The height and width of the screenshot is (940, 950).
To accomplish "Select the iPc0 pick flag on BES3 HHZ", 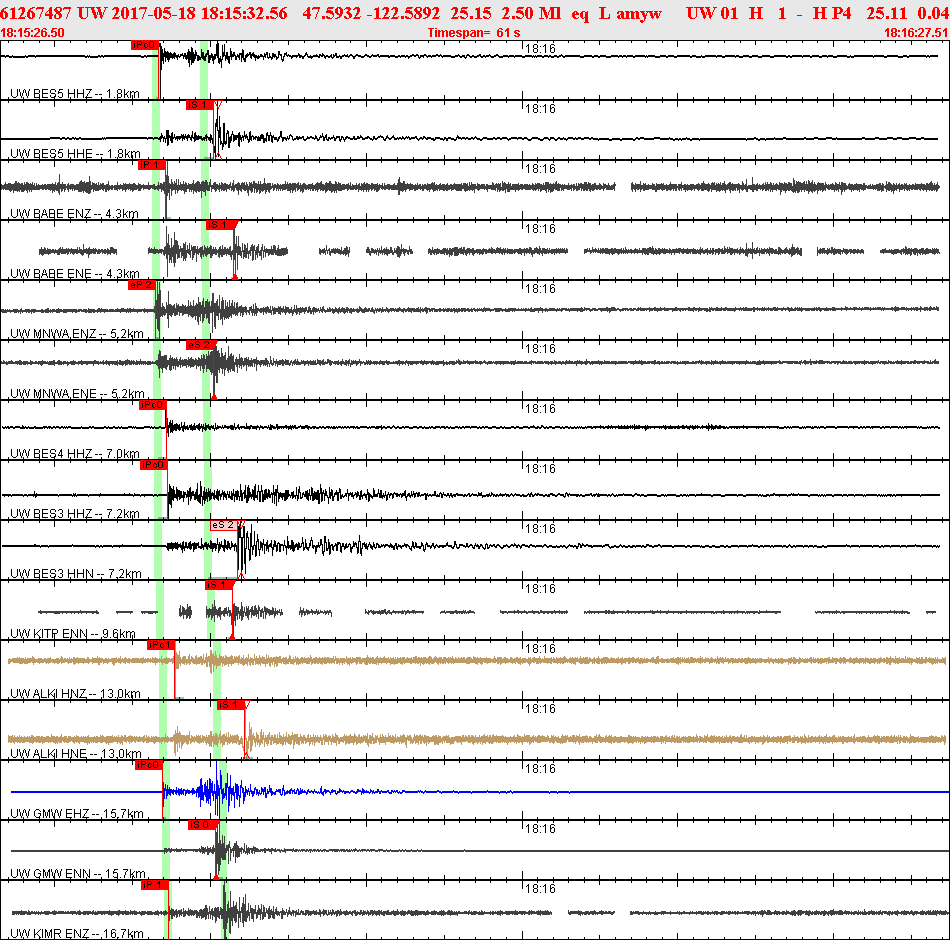I will click(x=154, y=465).
